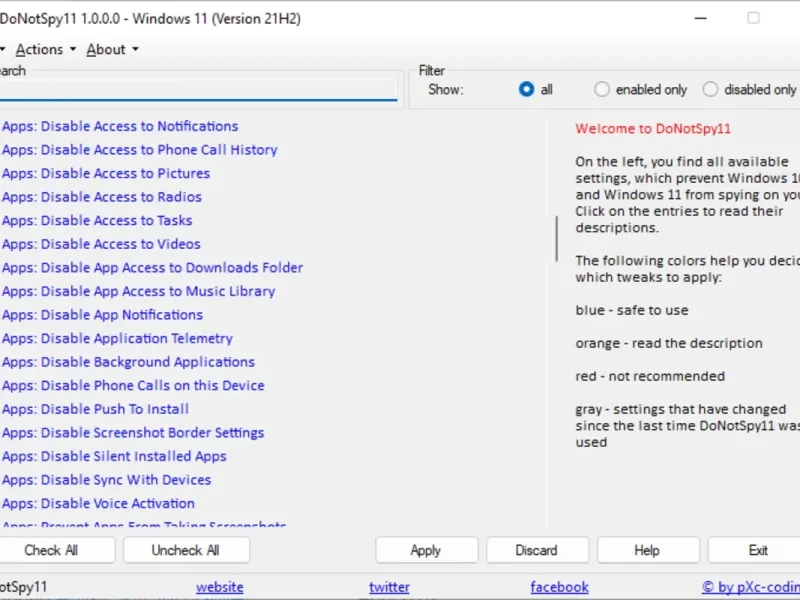Click the Discard button
The image size is (800, 600).
click(x=537, y=550)
